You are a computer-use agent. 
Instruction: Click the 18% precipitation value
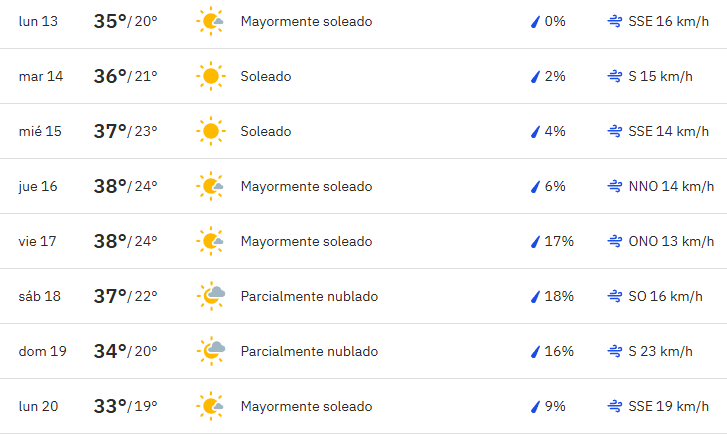tap(559, 296)
